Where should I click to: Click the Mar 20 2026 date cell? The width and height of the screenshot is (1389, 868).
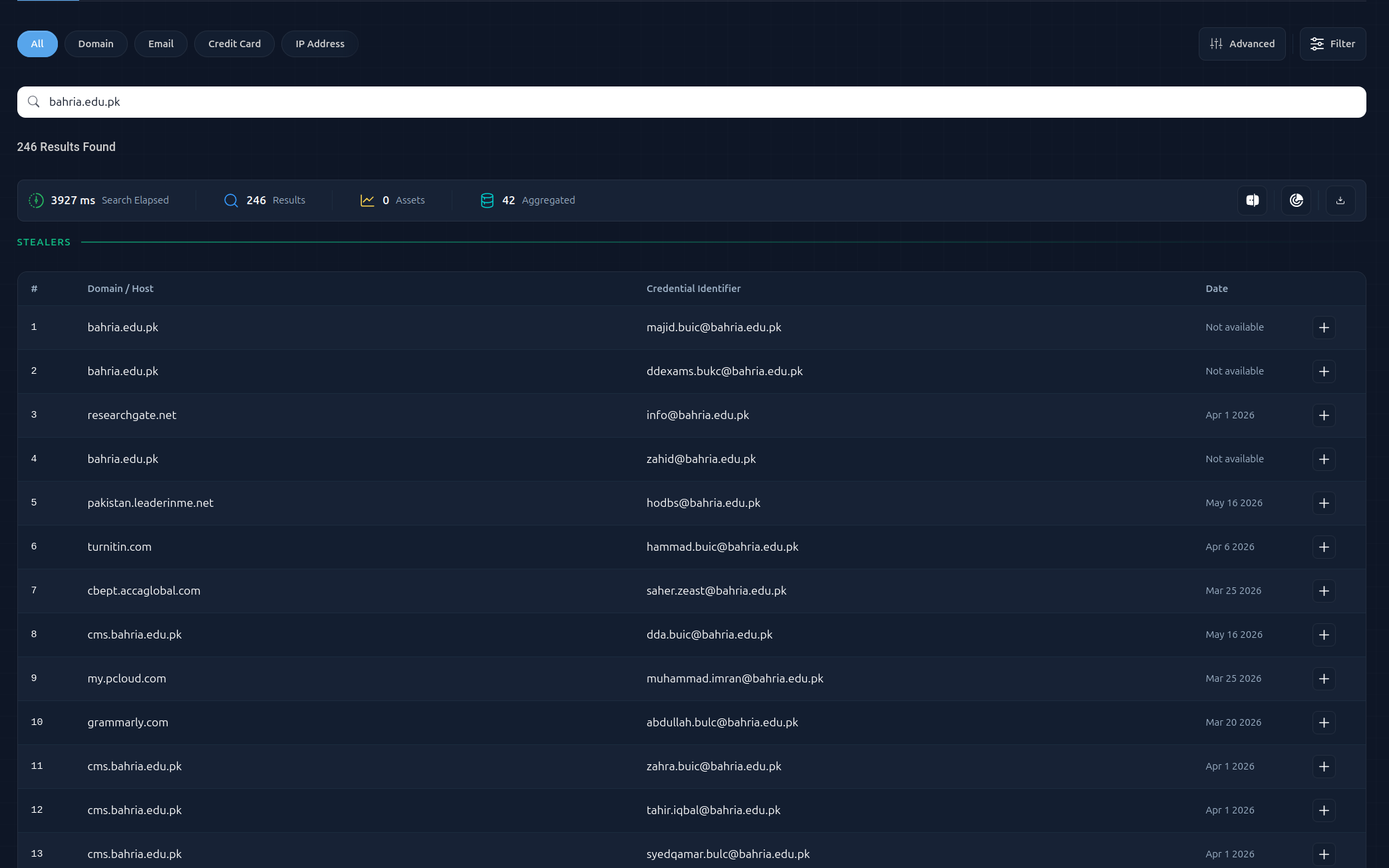point(1233,722)
